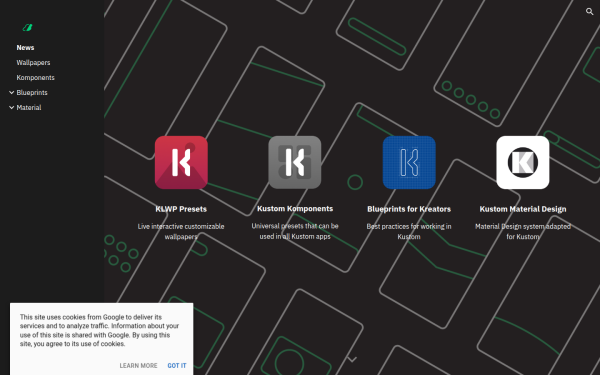Open the Wallpapers page in sidebar
The image size is (600, 375).
pyautogui.click(x=33, y=62)
